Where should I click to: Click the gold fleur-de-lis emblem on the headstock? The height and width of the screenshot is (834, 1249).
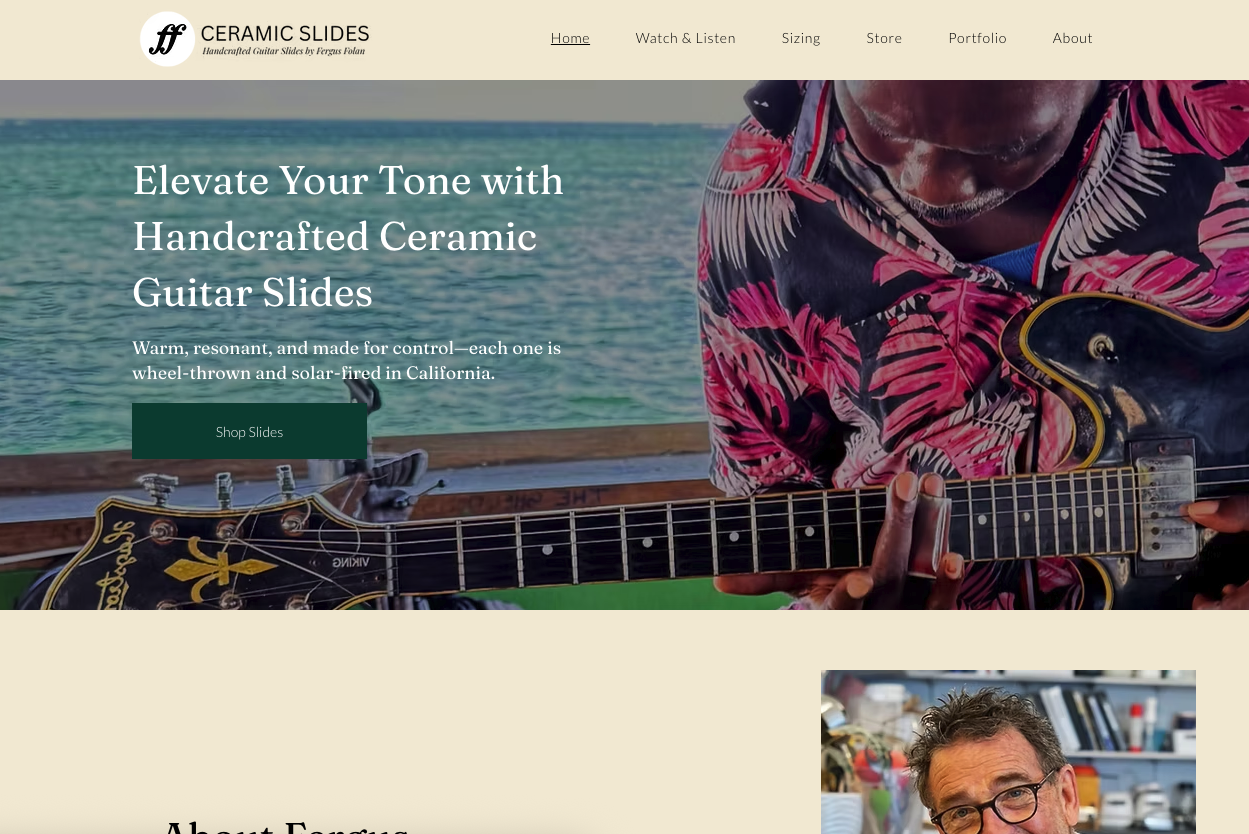(x=218, y=564)
